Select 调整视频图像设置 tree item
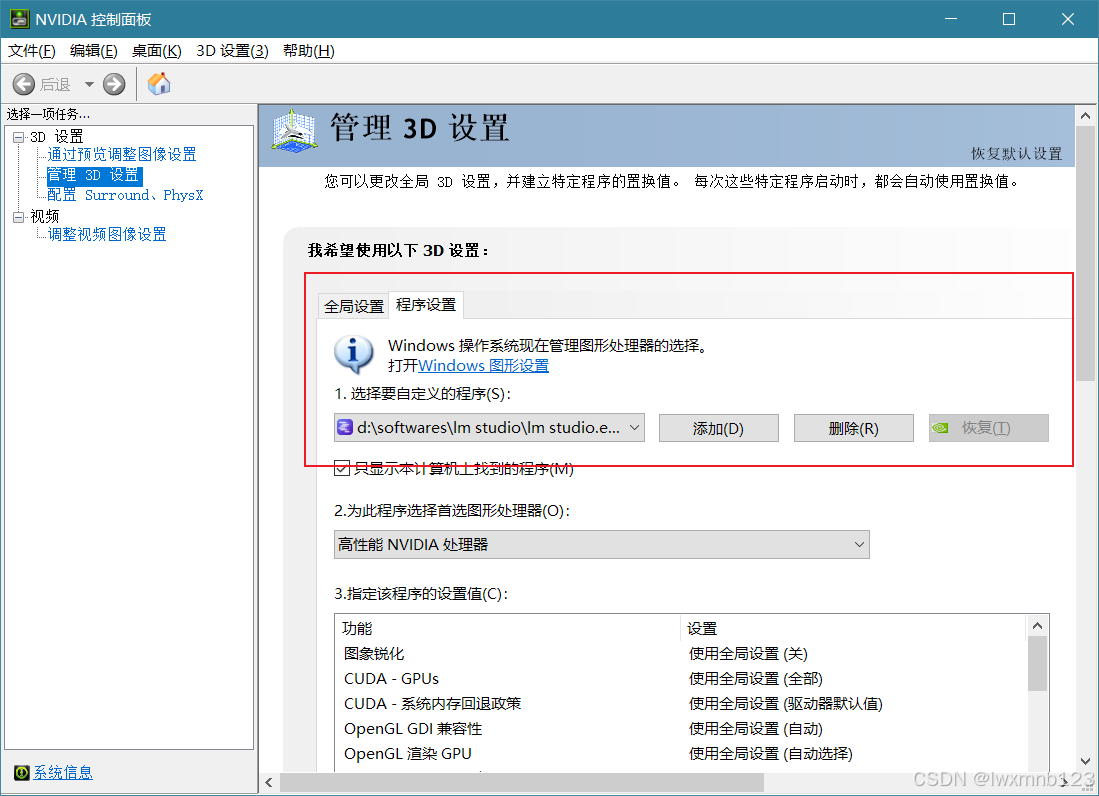 (x=107, y=234)
